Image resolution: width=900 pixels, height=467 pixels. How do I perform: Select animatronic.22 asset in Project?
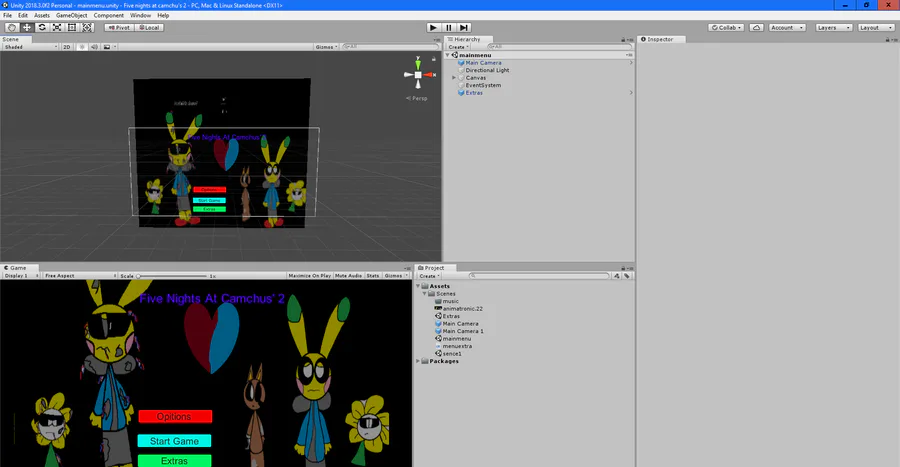pyautogui.click(x=462, y=309)
